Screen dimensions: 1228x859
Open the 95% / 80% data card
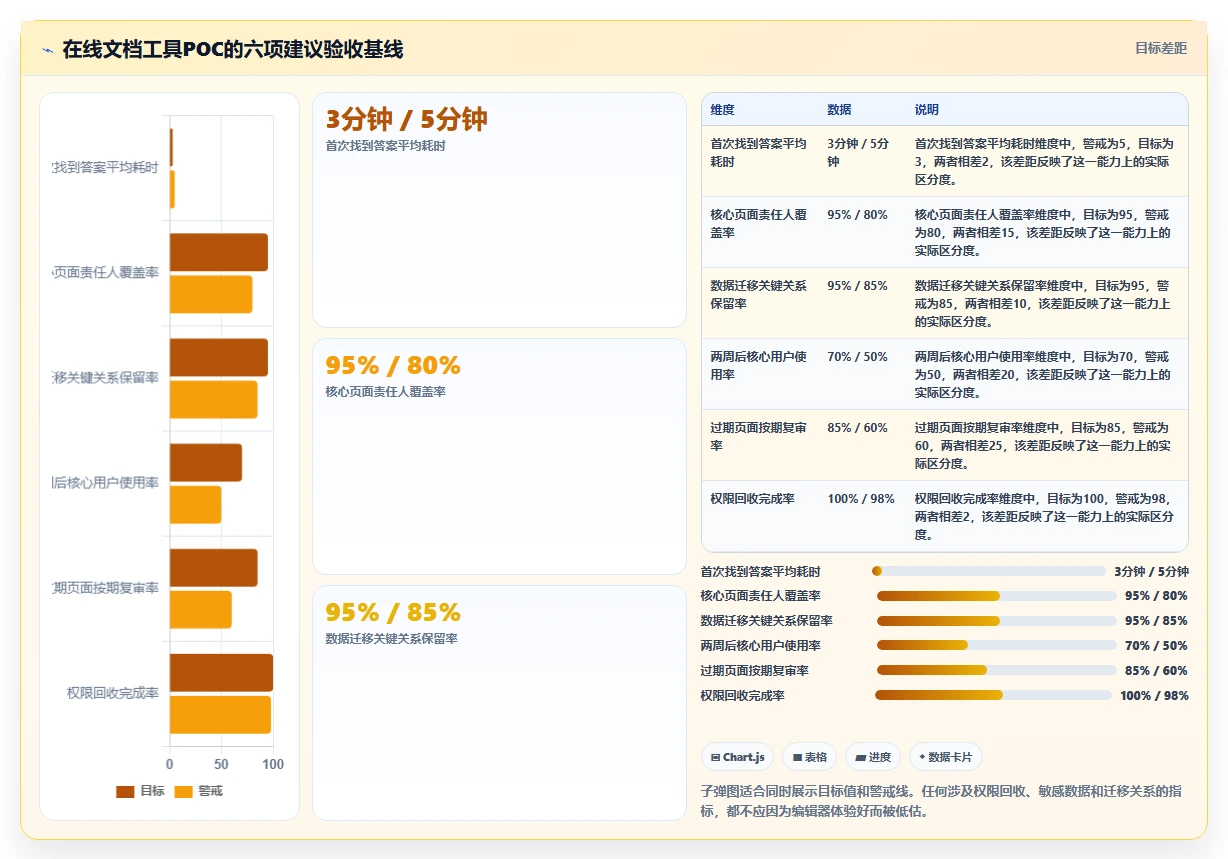pos(499,456)
